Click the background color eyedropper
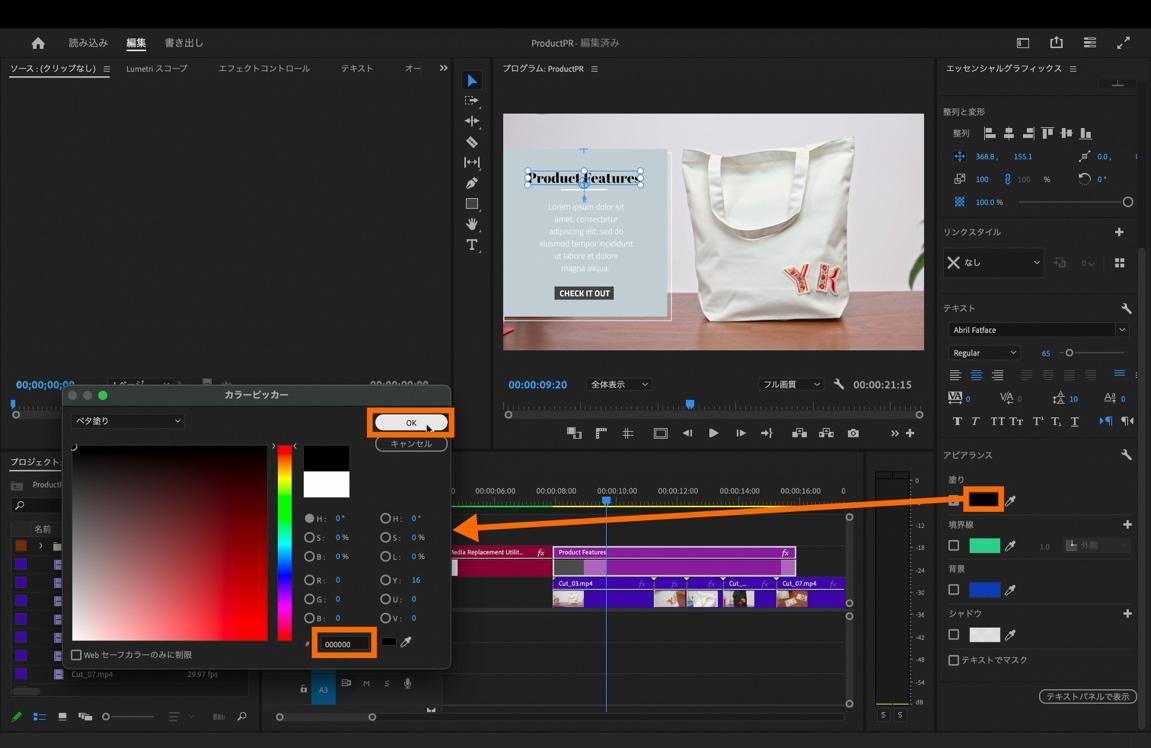Viewport: 1151px width, 748px height. pyautogui.click(x=1011, y=589)
